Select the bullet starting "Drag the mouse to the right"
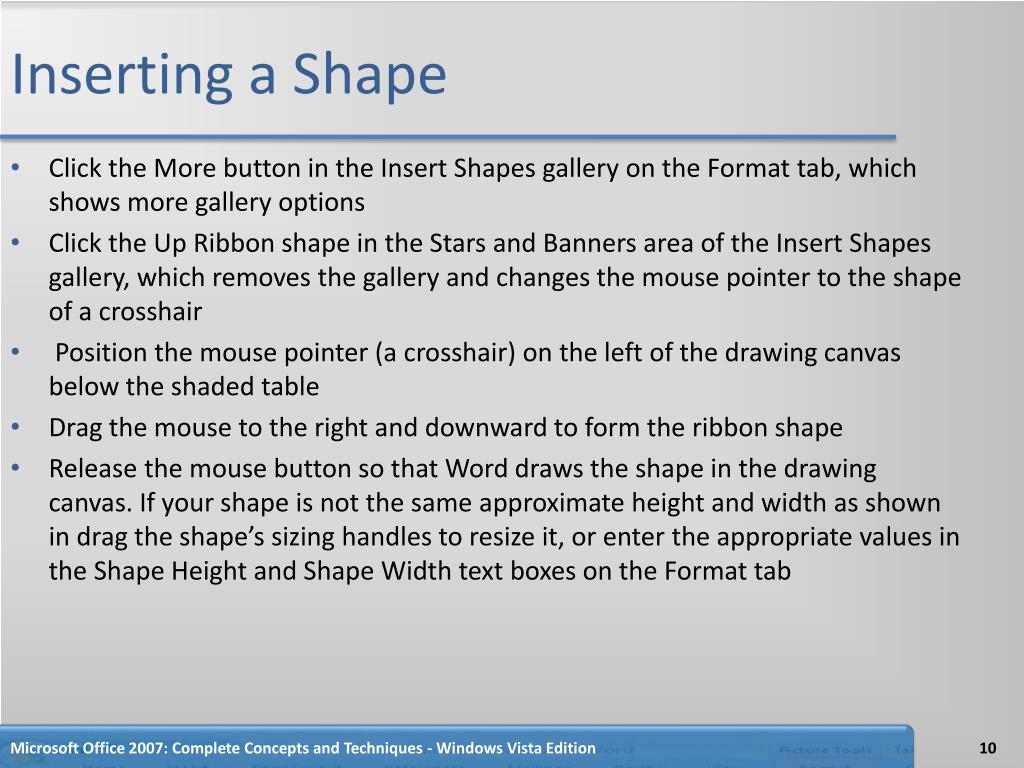This screenshot has width=1024, height=768. pos(445,427)
